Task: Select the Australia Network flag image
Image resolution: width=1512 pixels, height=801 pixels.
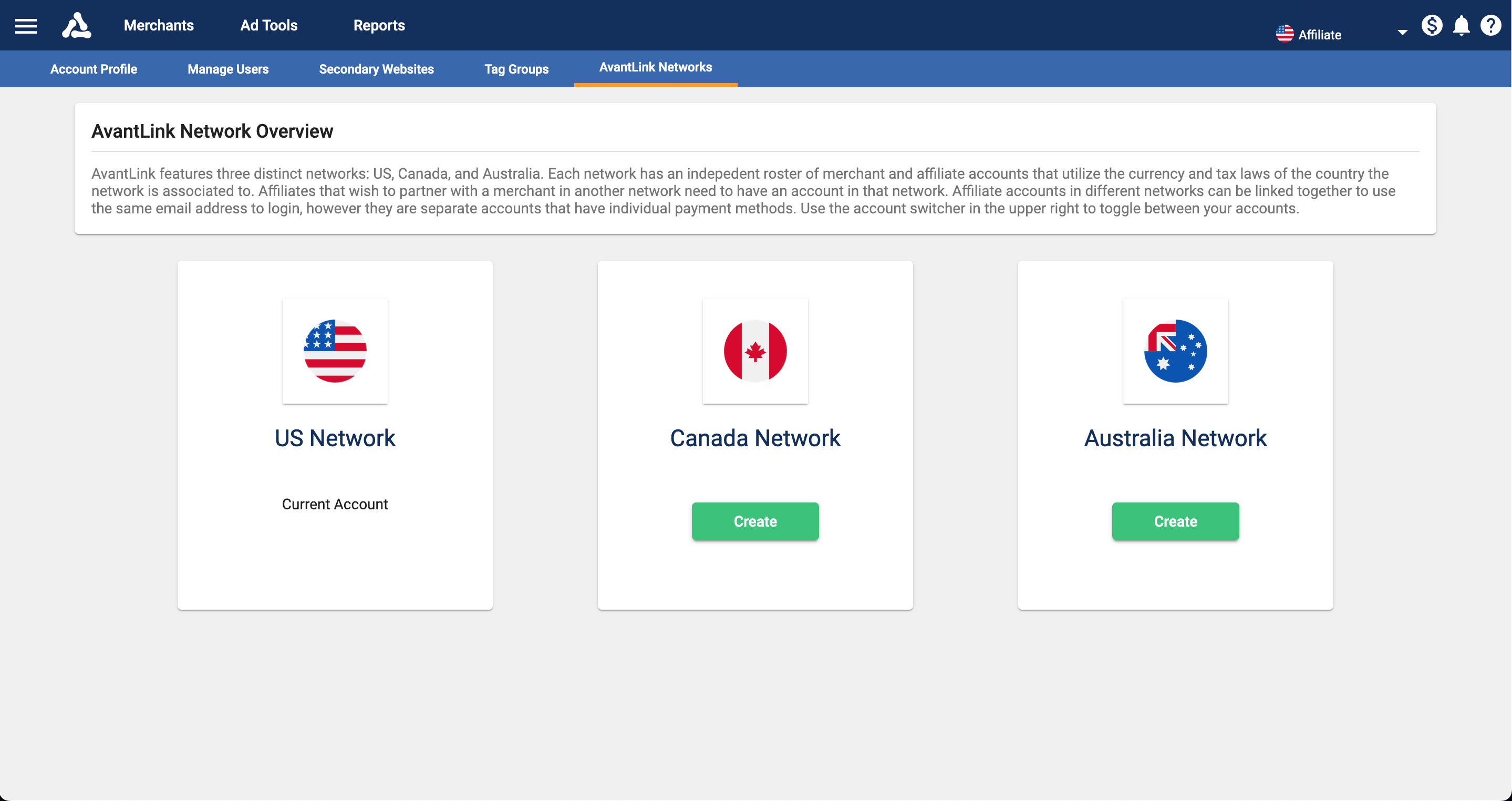Action: (x=1176, y=351)
